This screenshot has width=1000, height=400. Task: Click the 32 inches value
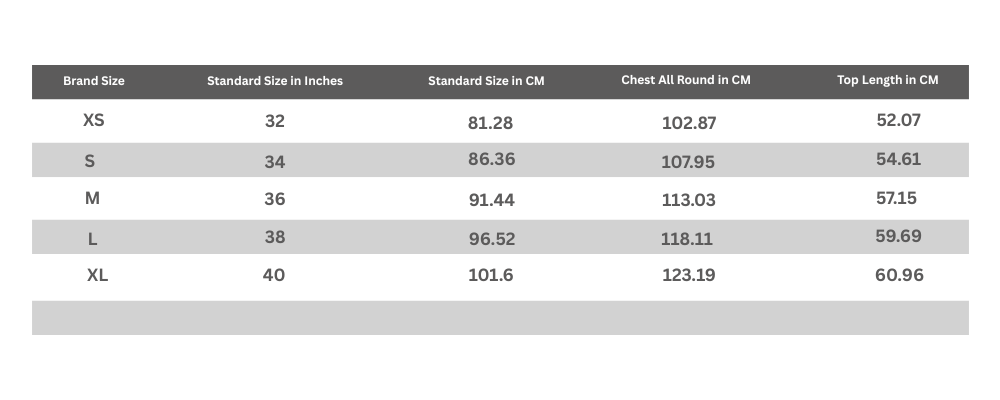pos(275,121)
